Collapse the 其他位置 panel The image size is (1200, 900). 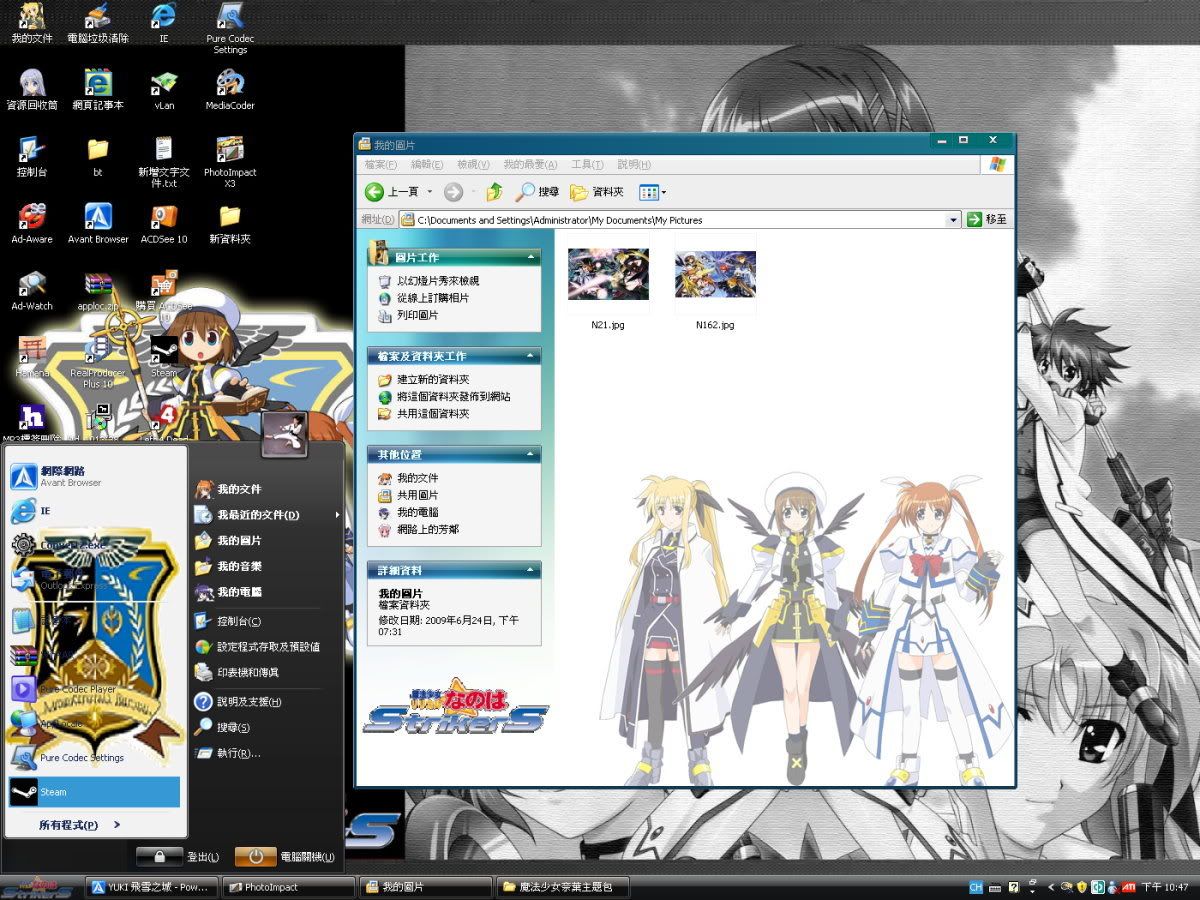530,454
